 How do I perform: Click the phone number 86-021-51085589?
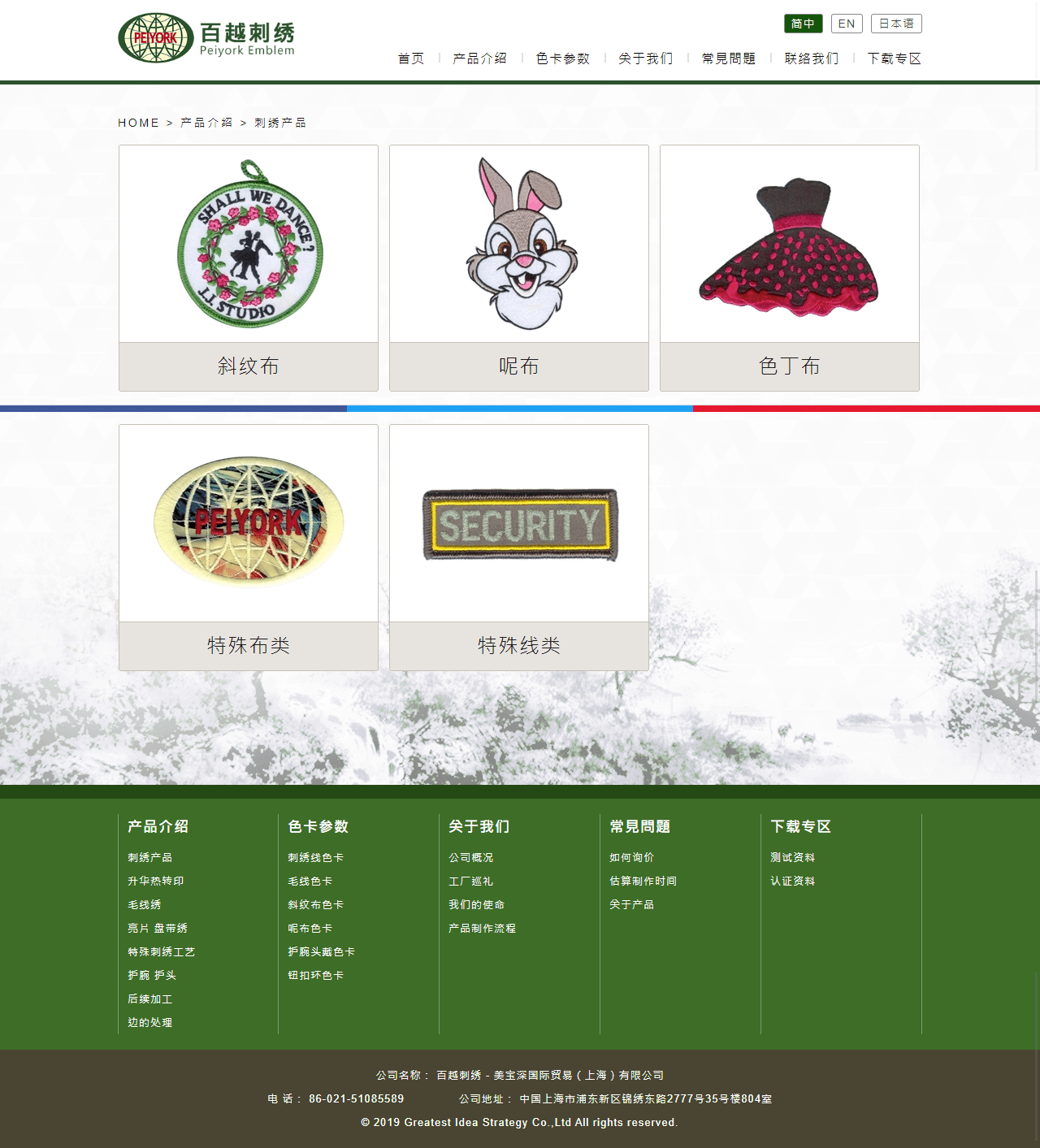[x=357, y=1098]
